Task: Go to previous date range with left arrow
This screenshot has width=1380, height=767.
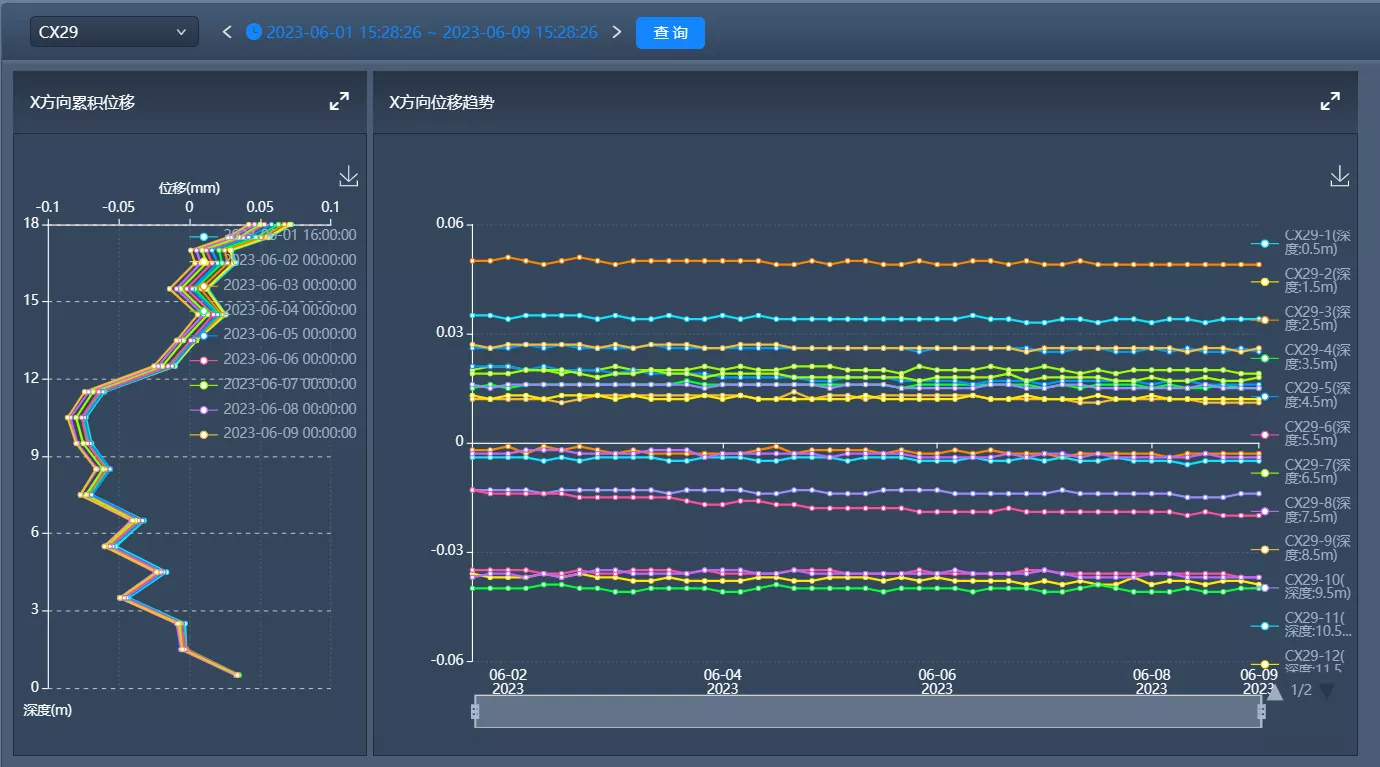Action: pyautogui.click(x=227, y=32)
